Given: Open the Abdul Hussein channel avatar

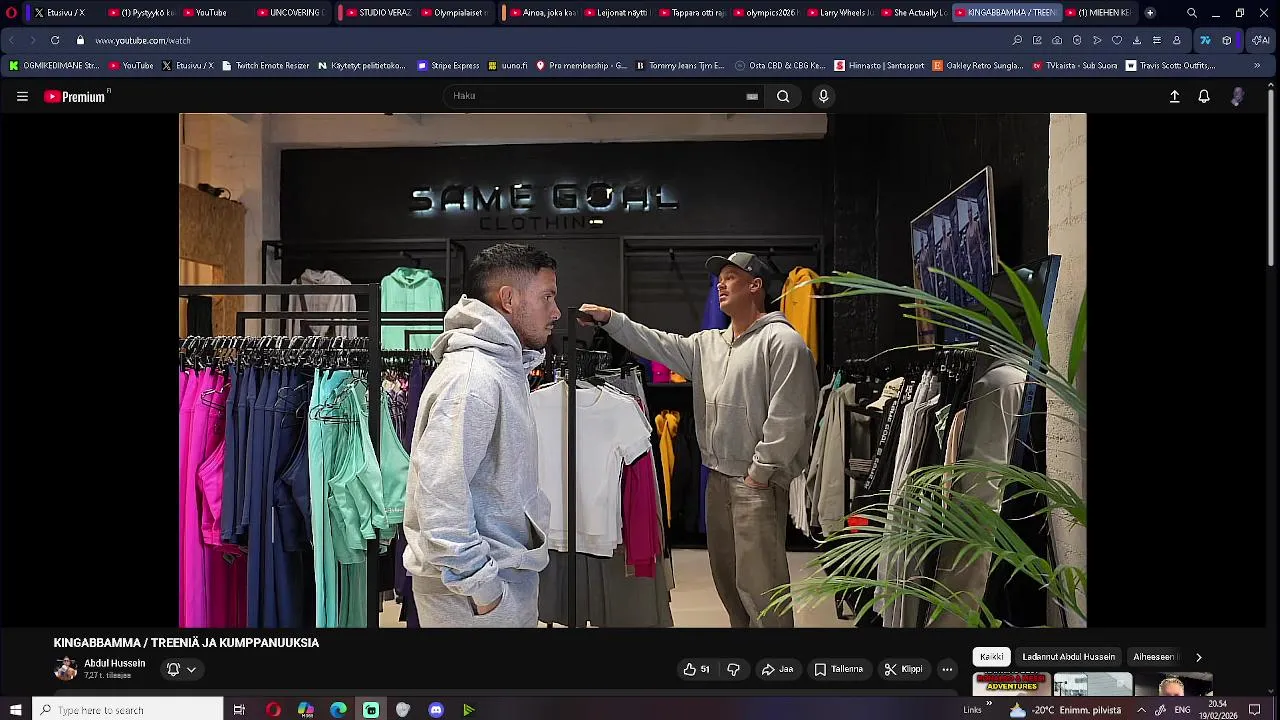Looking at the screenshot, I should [x=65, y=669].
